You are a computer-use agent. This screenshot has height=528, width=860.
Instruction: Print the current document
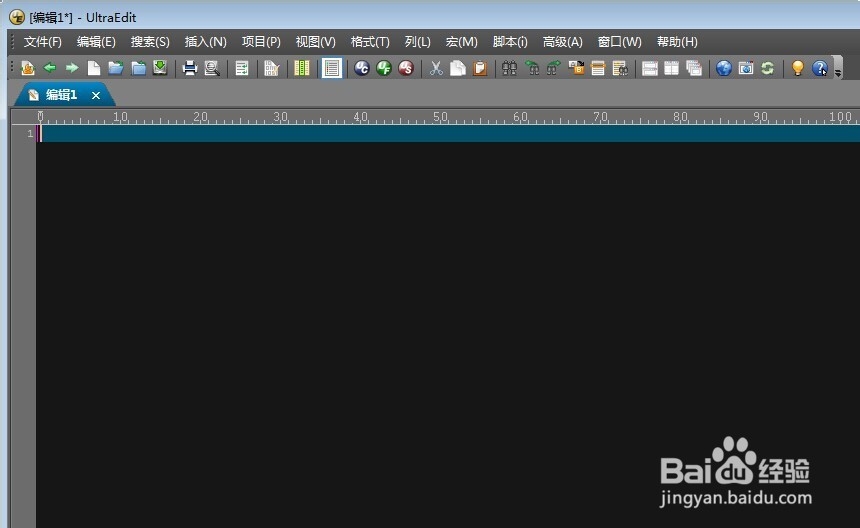point(190,68)
